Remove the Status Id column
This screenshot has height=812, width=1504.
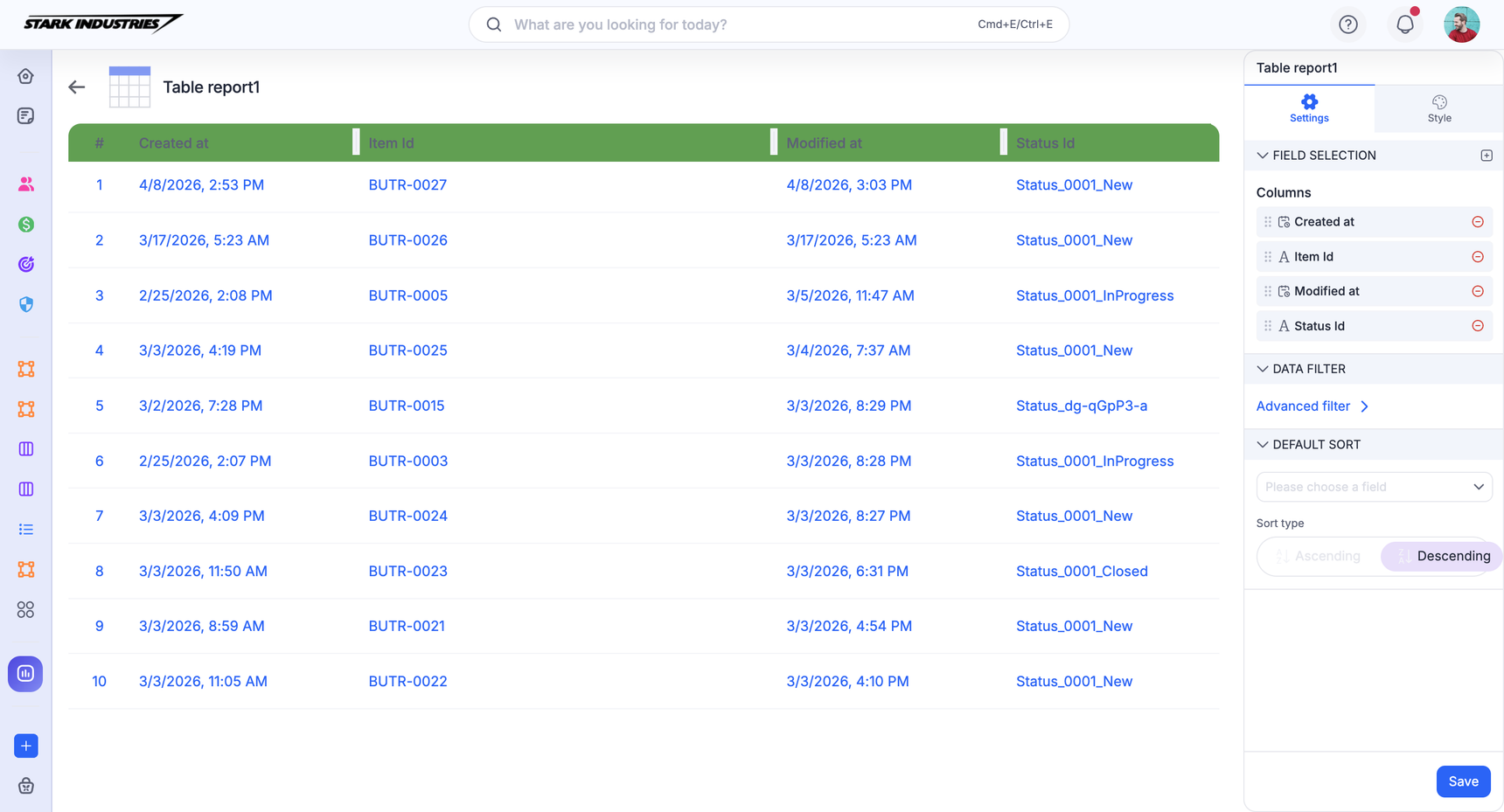click(x=1477, y=326)
